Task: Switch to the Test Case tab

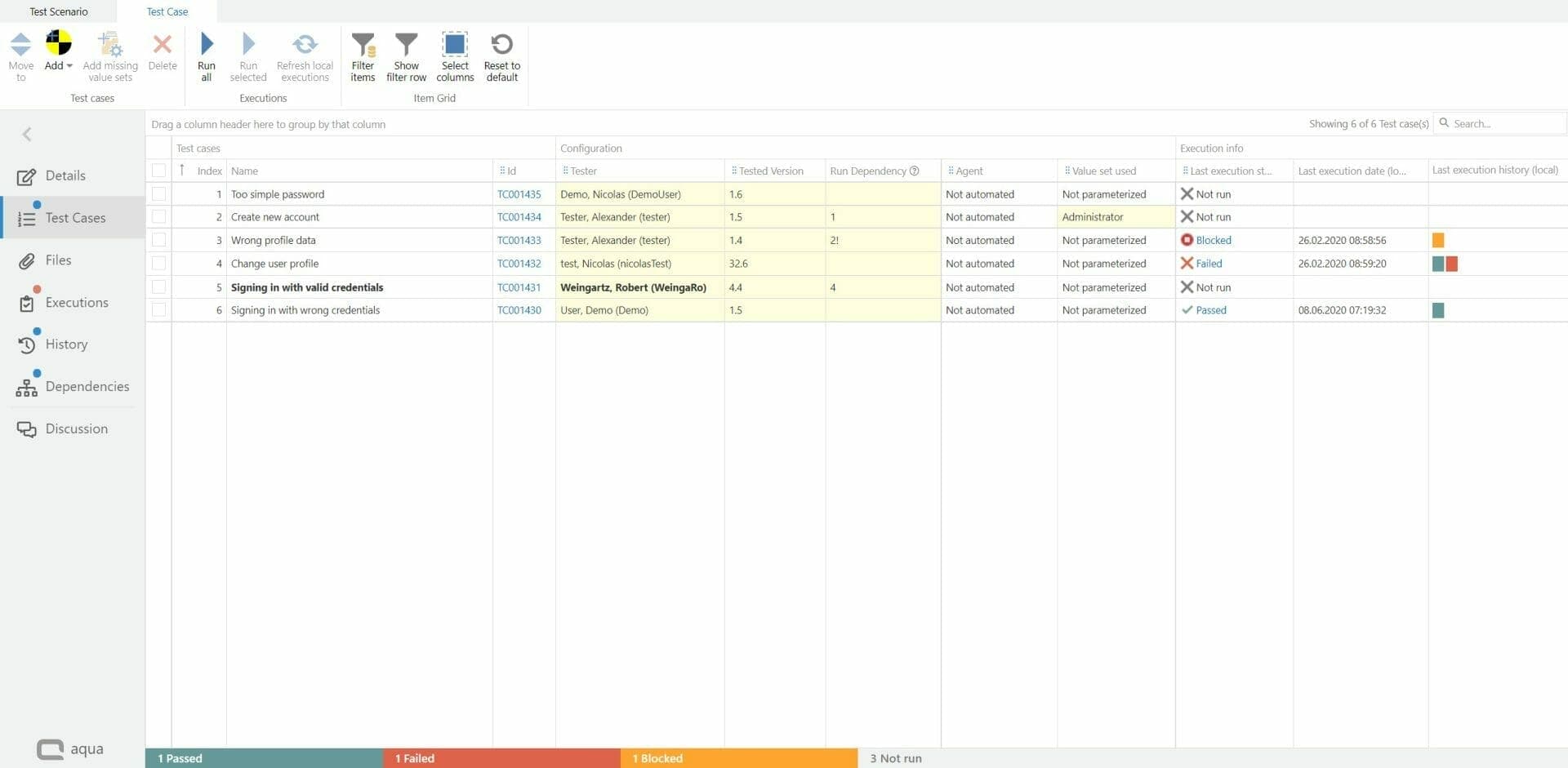Action: [x=167, y=11]
